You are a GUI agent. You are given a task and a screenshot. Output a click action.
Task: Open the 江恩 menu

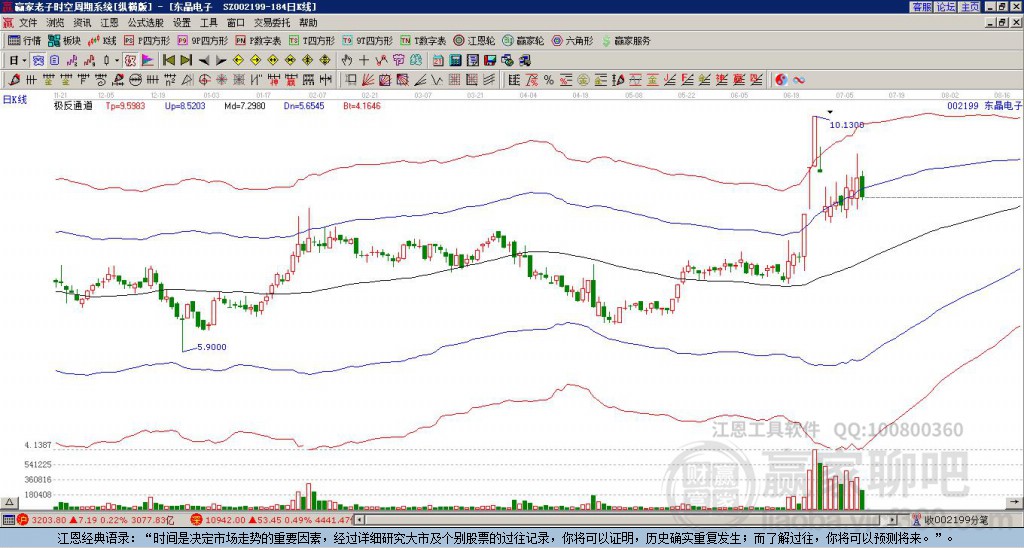pyautogui.click(x=109, y=23)
